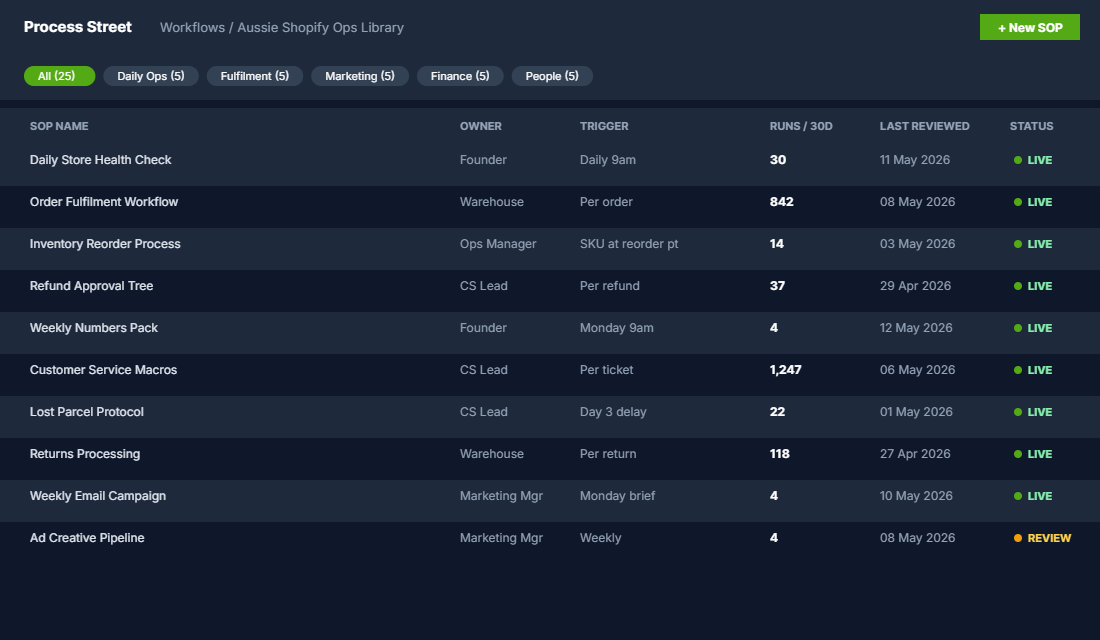Click the 10 May 2026 review date
The image size is (1100, 640).
coord(916,496)
